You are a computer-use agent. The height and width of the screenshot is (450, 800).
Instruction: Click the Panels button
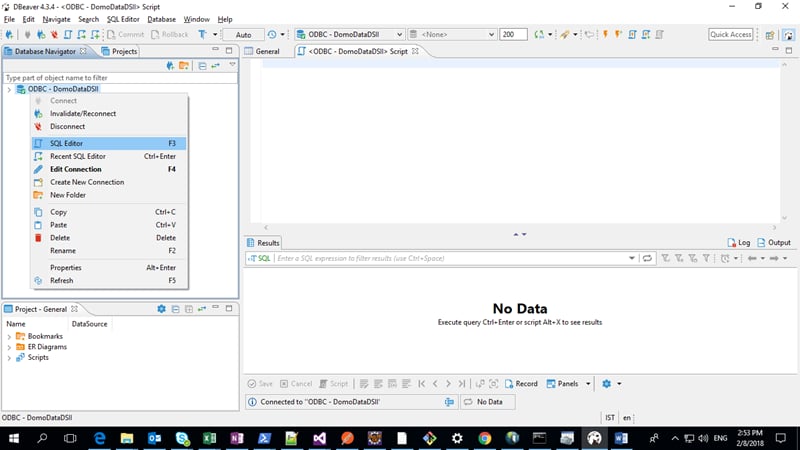pos(562,384)
